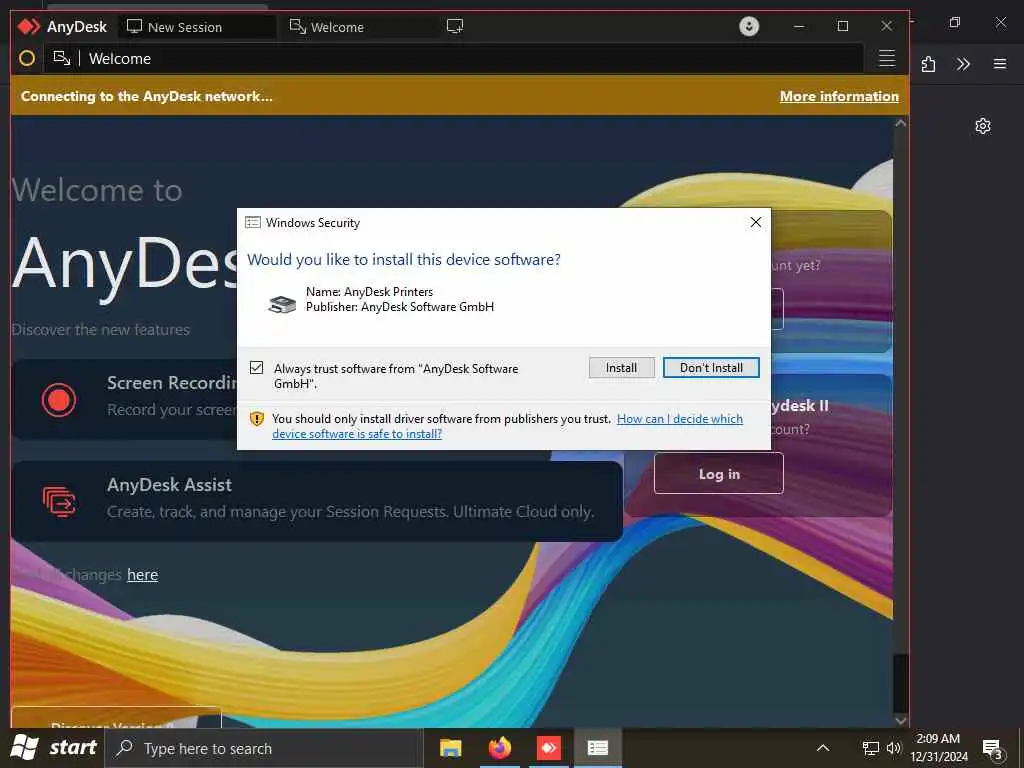The height and width of the screenshot is (768, 1024).
Task: Click the browser extensions puzzle icon
Action: coord(928,64)
